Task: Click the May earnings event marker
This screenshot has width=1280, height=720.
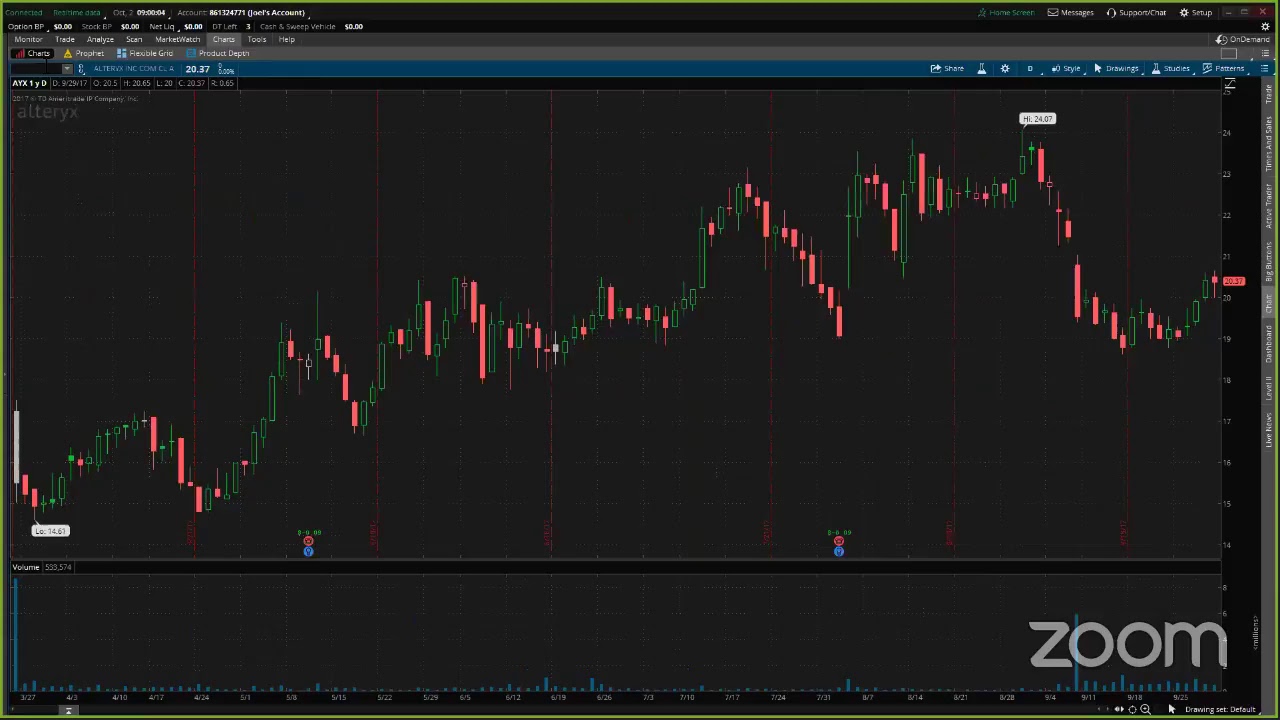Action: (x=308, y=541)
